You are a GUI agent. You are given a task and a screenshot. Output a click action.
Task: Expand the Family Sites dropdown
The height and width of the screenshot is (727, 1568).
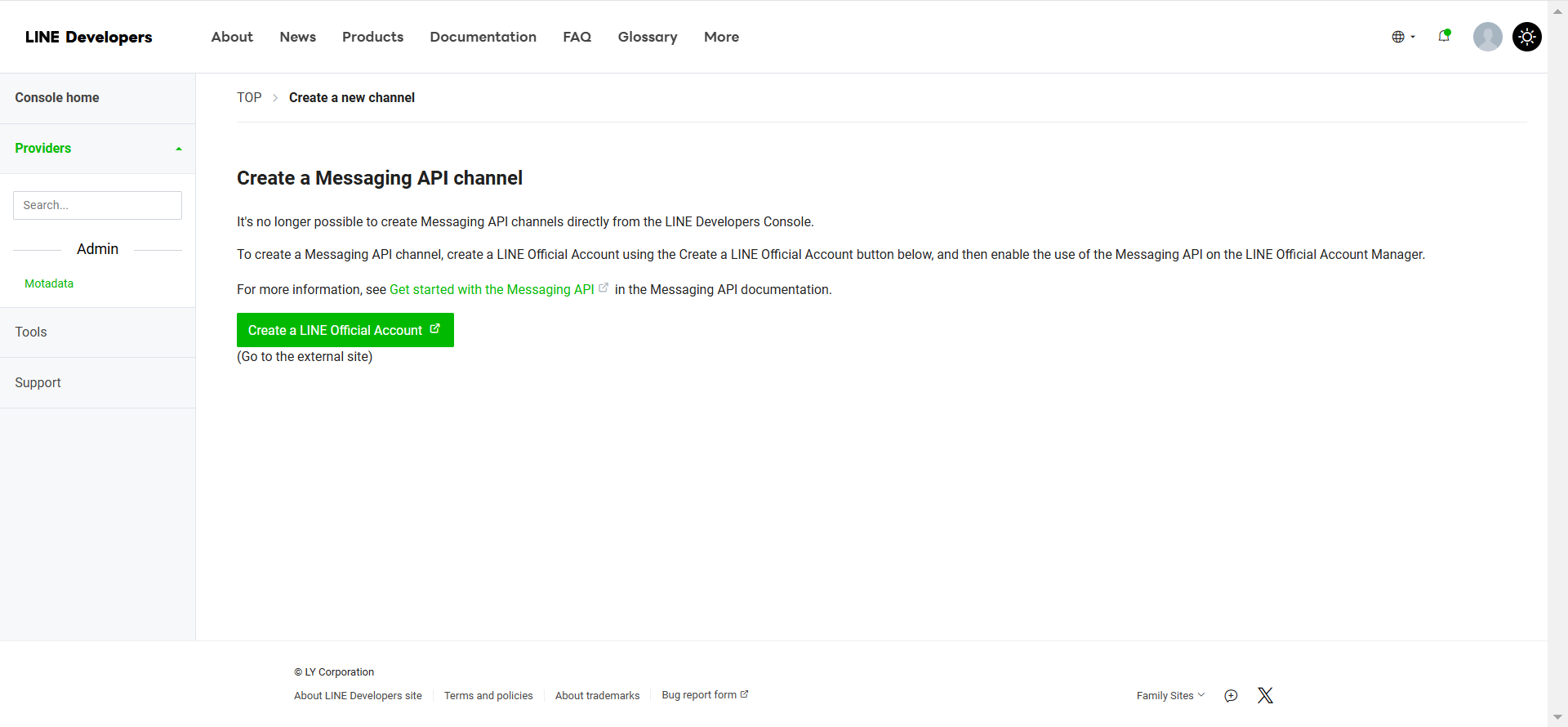pyautogui.click(x=1169, y=696)
